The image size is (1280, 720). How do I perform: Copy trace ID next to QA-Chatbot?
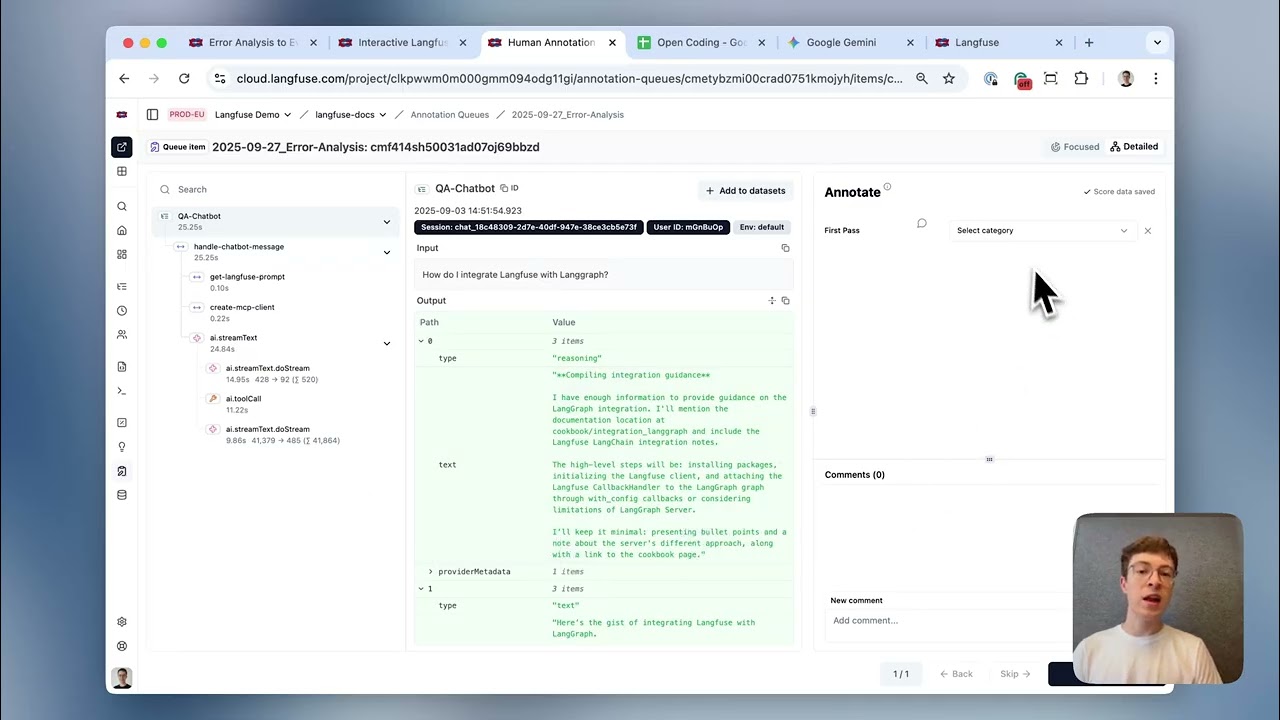point(509,188)
